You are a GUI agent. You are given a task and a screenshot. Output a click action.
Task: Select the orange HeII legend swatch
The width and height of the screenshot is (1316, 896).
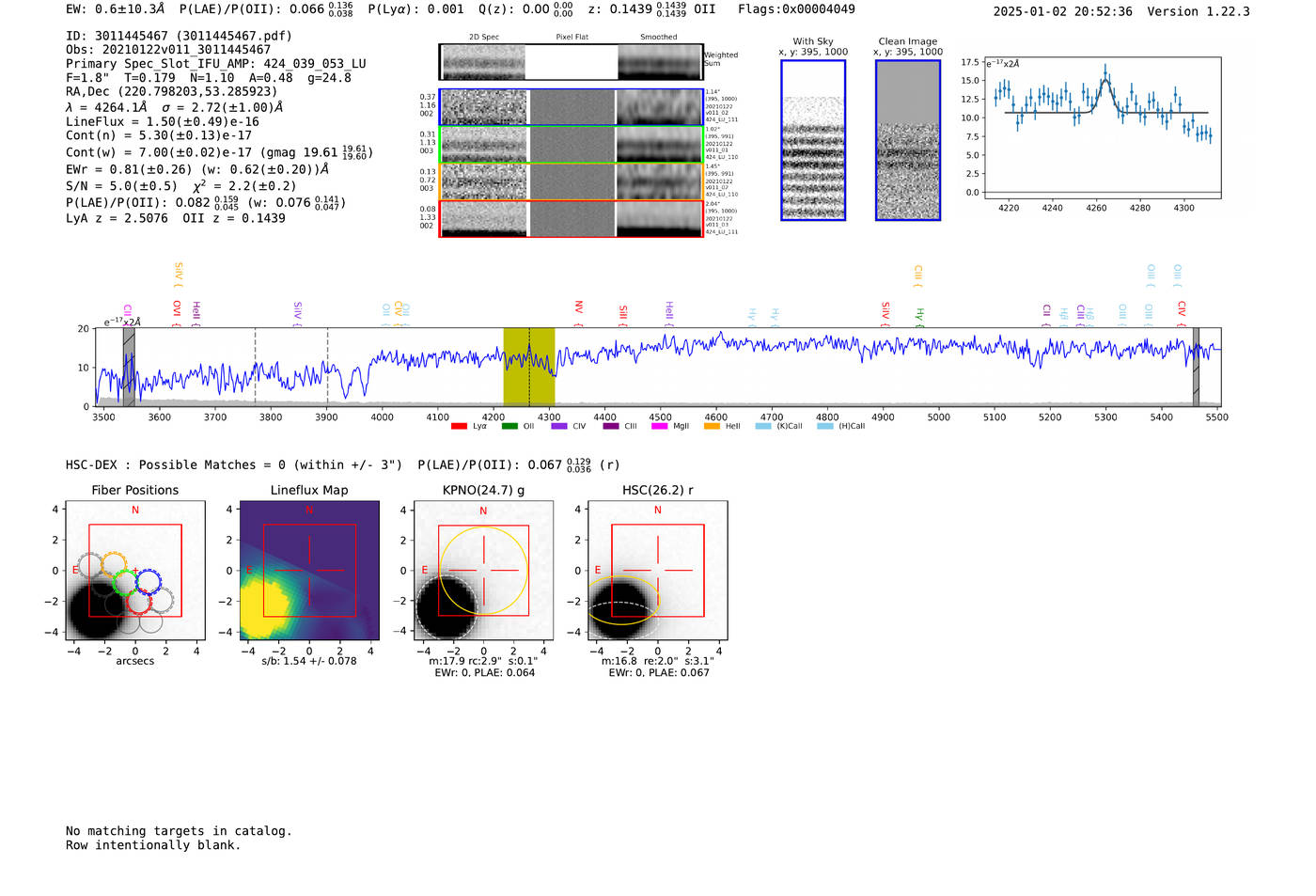click(x=712, y=427)
